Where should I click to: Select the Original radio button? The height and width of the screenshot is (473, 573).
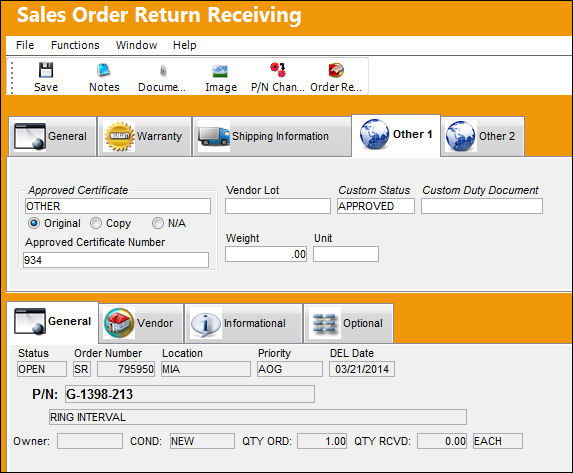34,223
